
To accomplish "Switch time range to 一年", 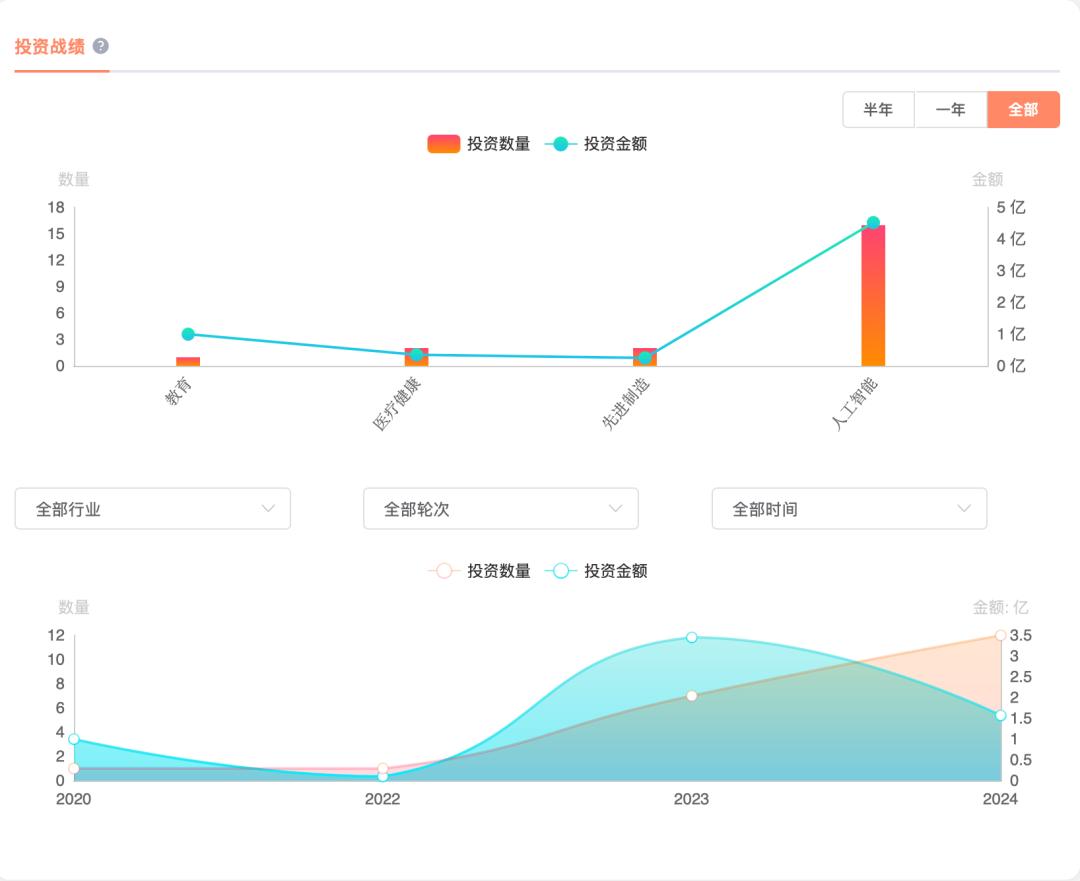I will (x=950, y=110).
